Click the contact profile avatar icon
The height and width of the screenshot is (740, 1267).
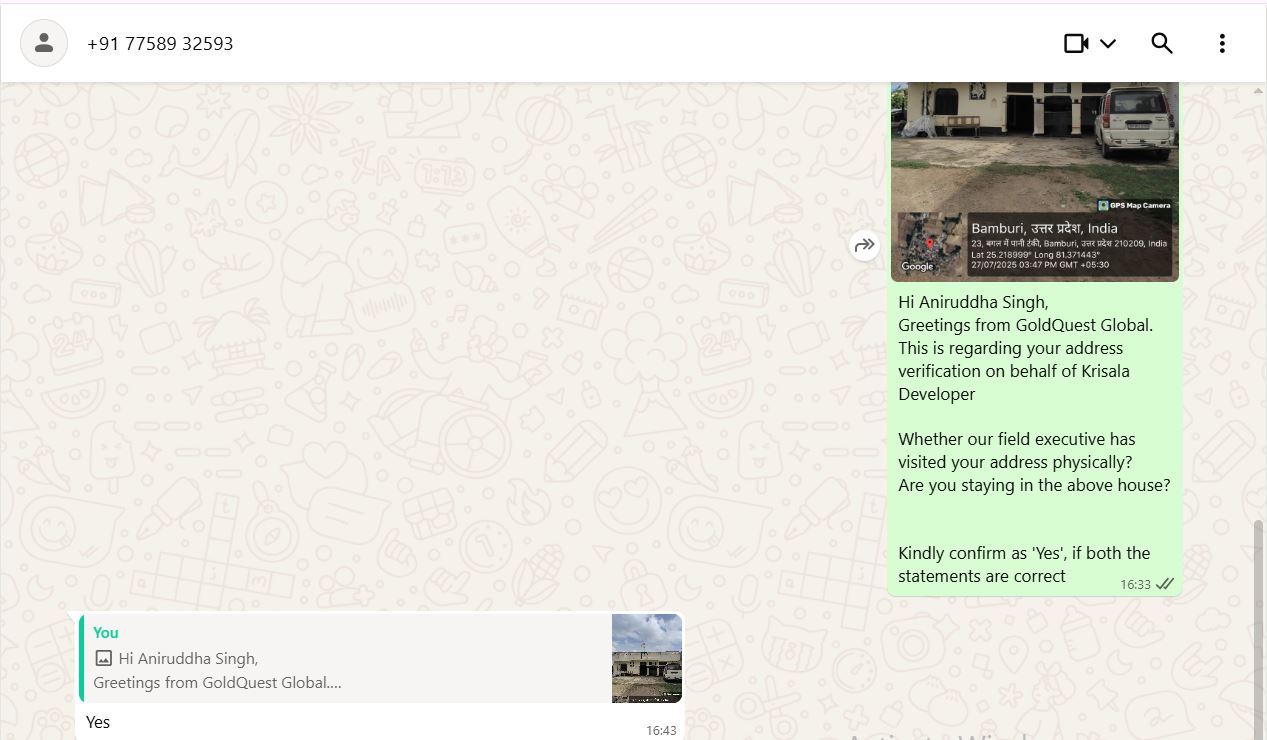coord(44,43)
